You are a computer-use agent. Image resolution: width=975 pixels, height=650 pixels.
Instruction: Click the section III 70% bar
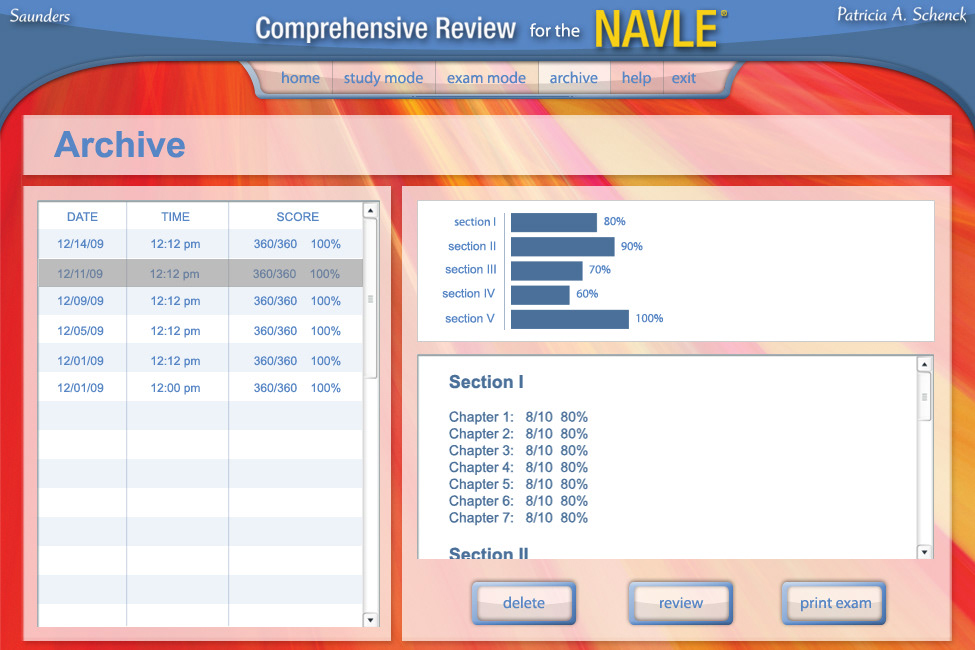(547, 271)
